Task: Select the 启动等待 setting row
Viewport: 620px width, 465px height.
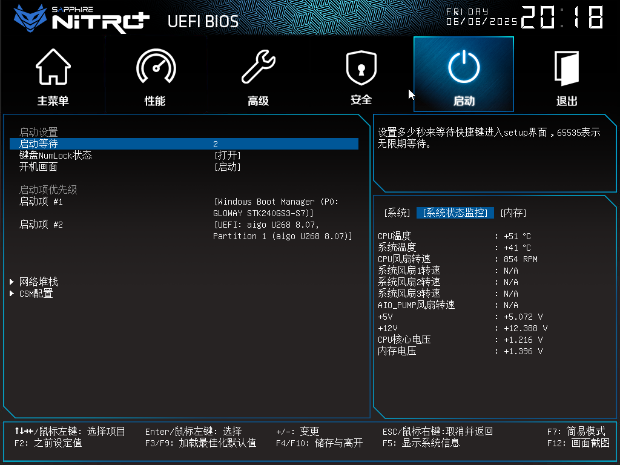Action: (184, 144)
